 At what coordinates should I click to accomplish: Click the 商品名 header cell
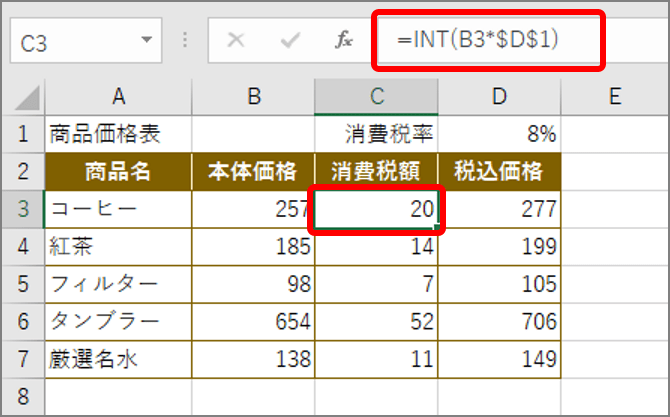click(118, 171)
